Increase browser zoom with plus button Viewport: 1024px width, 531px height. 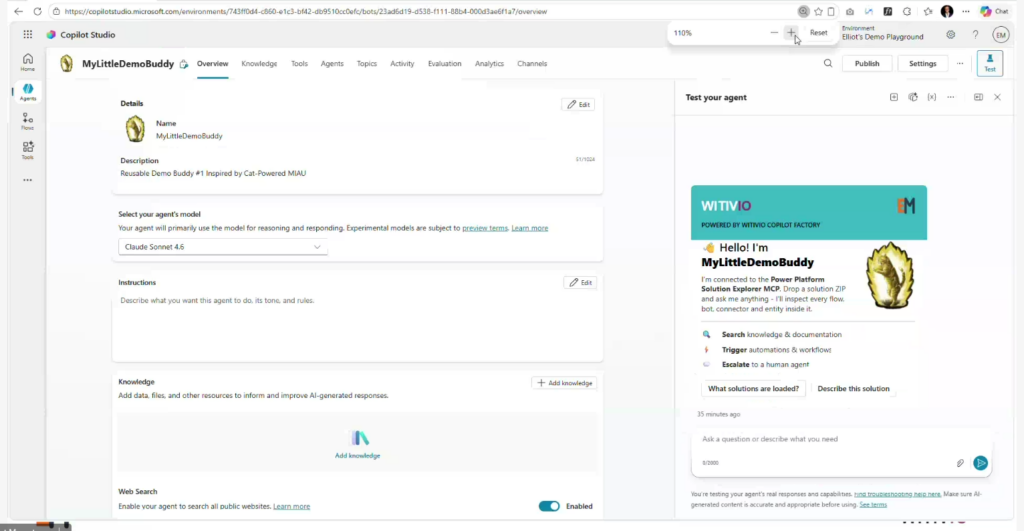pos(791,33)
